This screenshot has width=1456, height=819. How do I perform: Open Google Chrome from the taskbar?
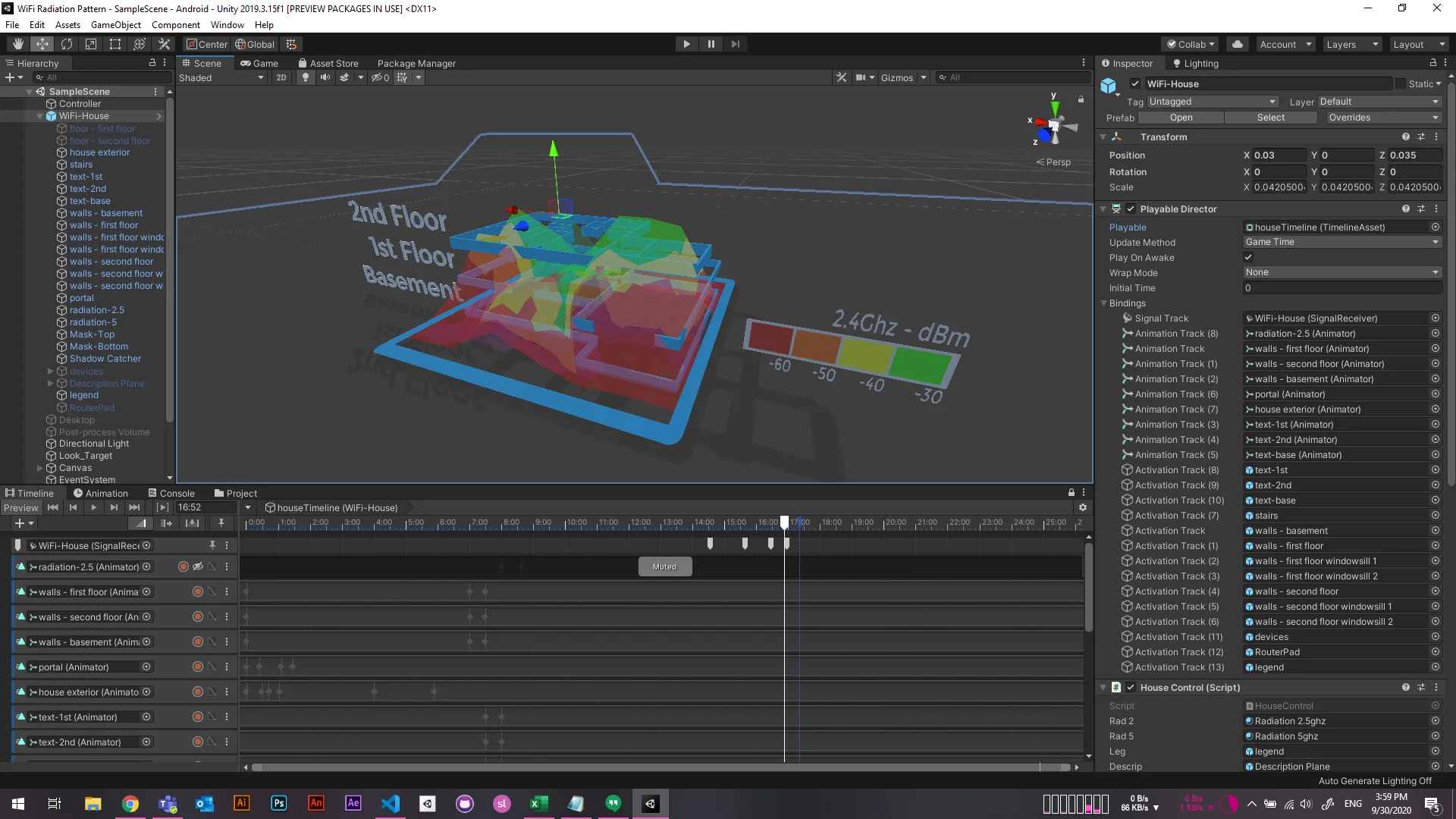pyautogui.click(x=130, y=804)
